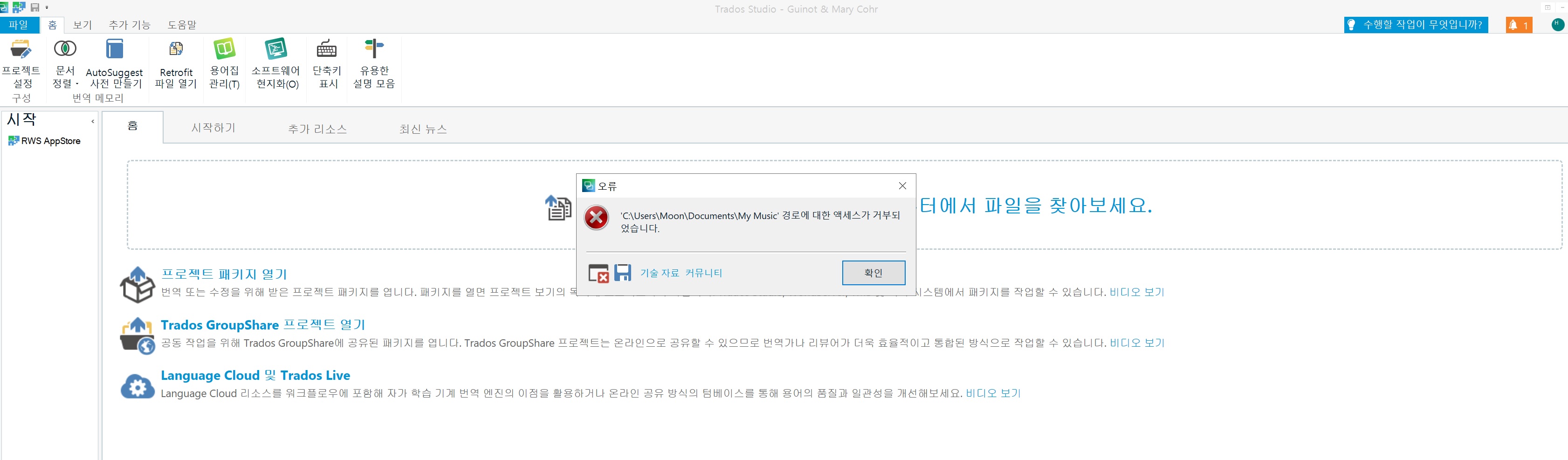Click the Trados app icon in title bar
This screenshot has width=1568, height=460.
4,7
